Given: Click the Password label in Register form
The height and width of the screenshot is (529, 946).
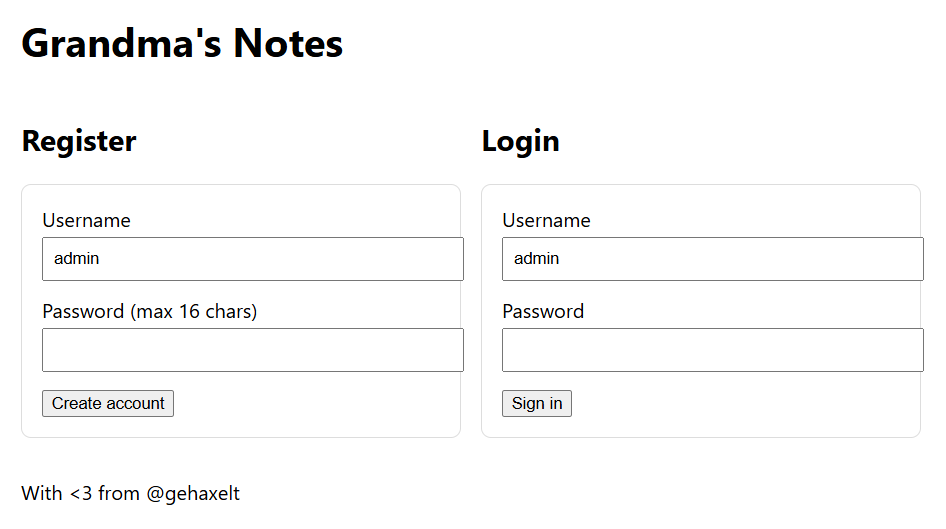Looking at the screenshot, I should coord(83,311).
